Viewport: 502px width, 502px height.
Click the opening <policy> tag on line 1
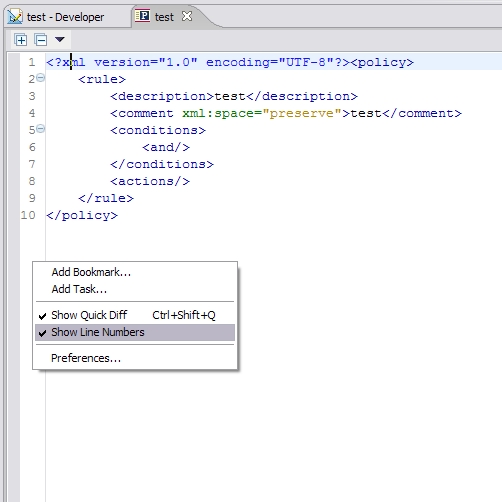tap(382, 63)
